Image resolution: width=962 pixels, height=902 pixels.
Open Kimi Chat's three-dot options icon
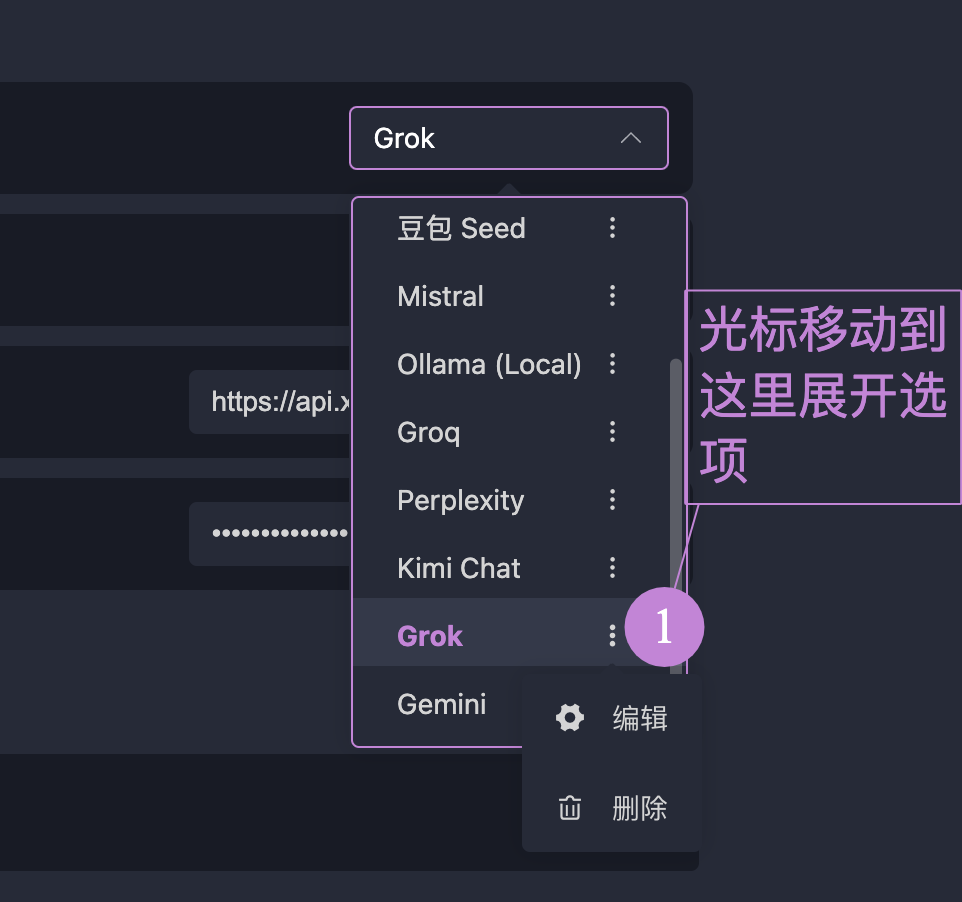[x=613, y=568]
